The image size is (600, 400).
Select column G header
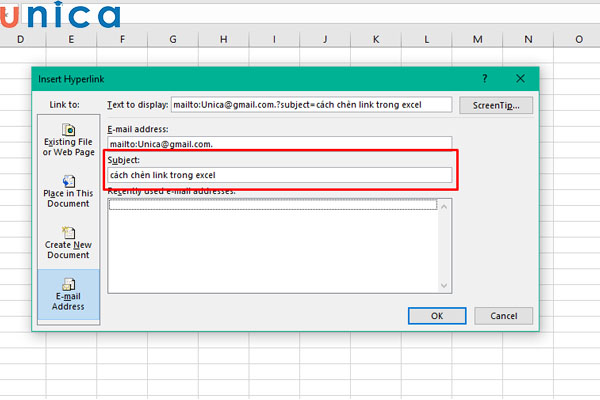click(173, 39)
